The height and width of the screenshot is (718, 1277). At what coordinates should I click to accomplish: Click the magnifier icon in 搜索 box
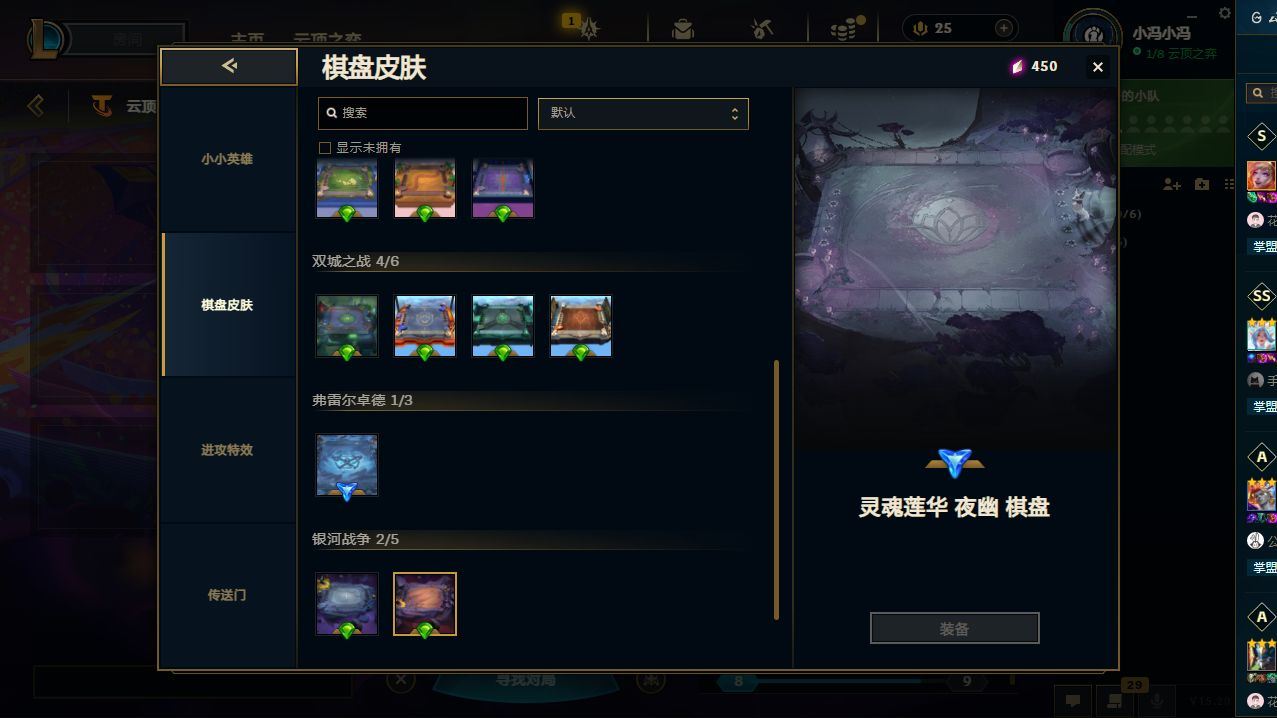coord(332,113)
